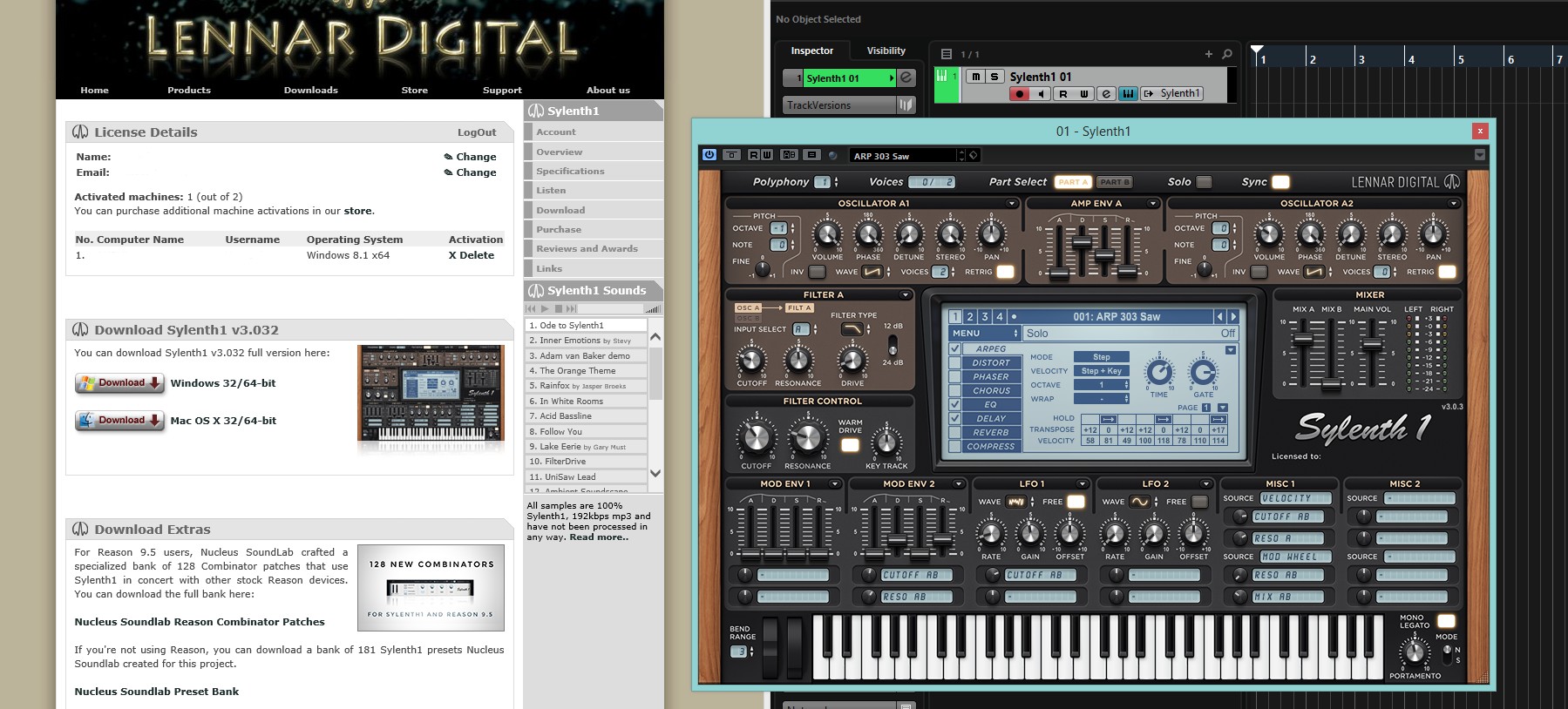1568x709 pixels.
Task: Toggle Oscillator A1 RETRIG button
Action: [1006, 272]
